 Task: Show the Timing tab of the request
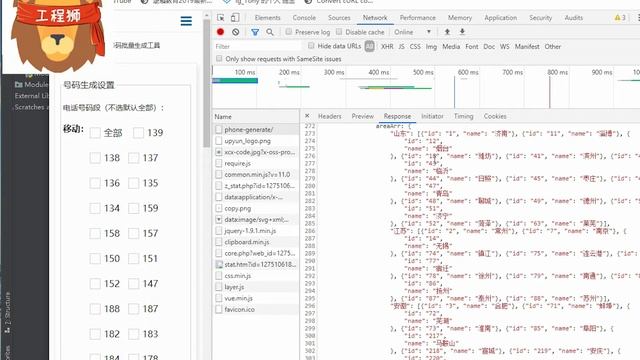point(463,116)
